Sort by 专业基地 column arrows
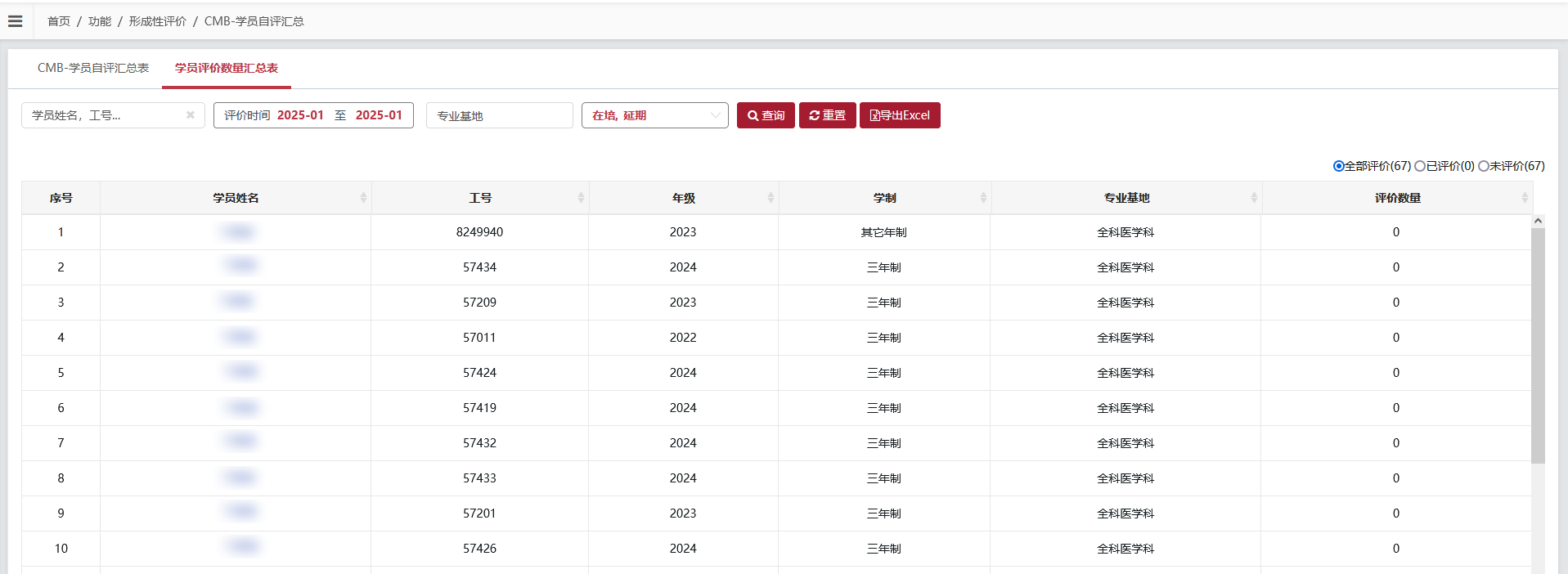1568x574 pixels. [1254, 198]
